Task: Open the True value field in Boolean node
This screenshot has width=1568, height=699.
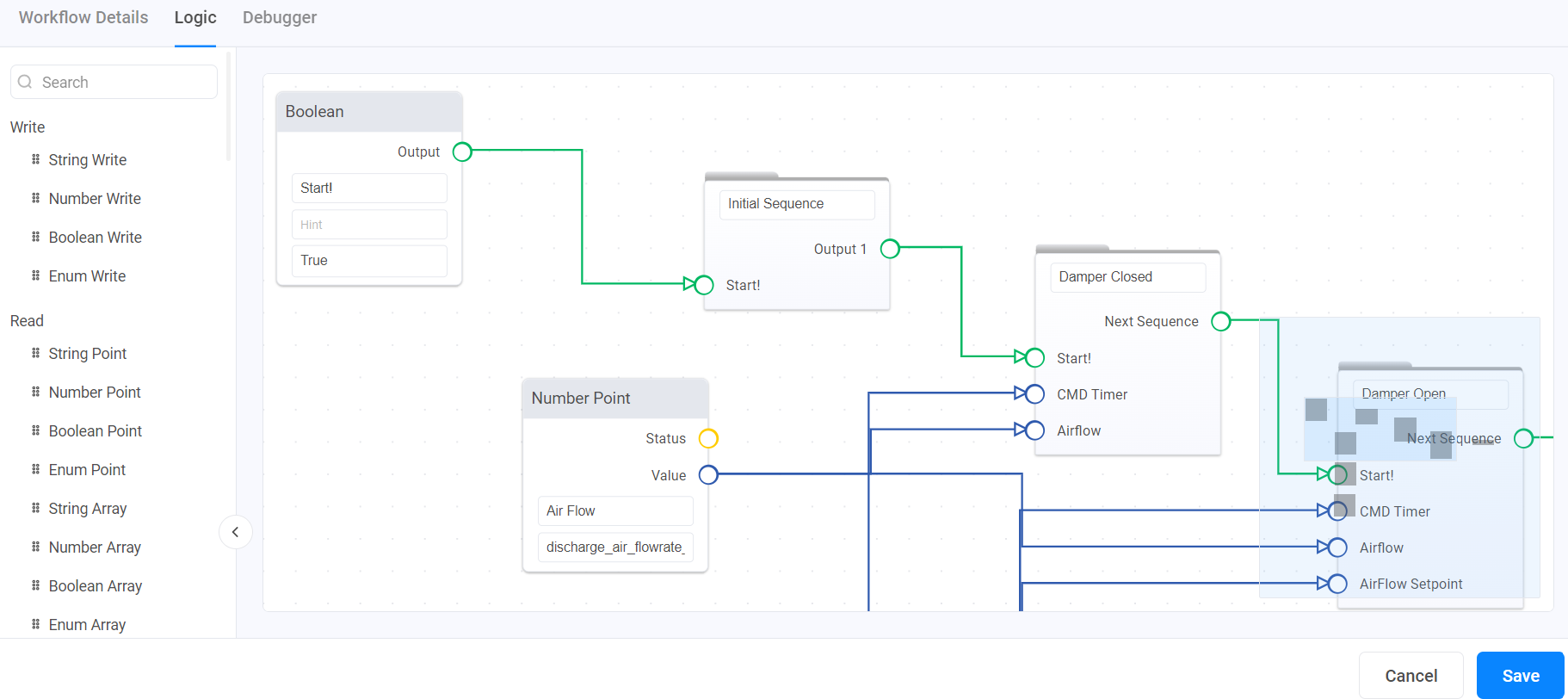Action: (369, 261)
